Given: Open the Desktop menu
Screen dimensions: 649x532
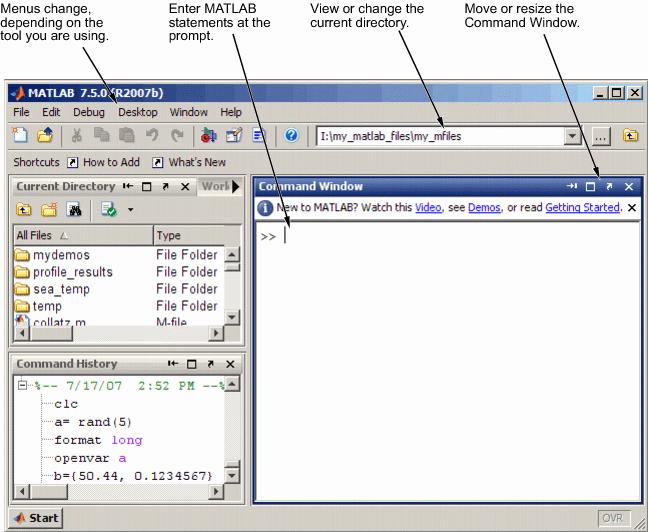Looking at the screenshot, I should [x=137, y=112].
